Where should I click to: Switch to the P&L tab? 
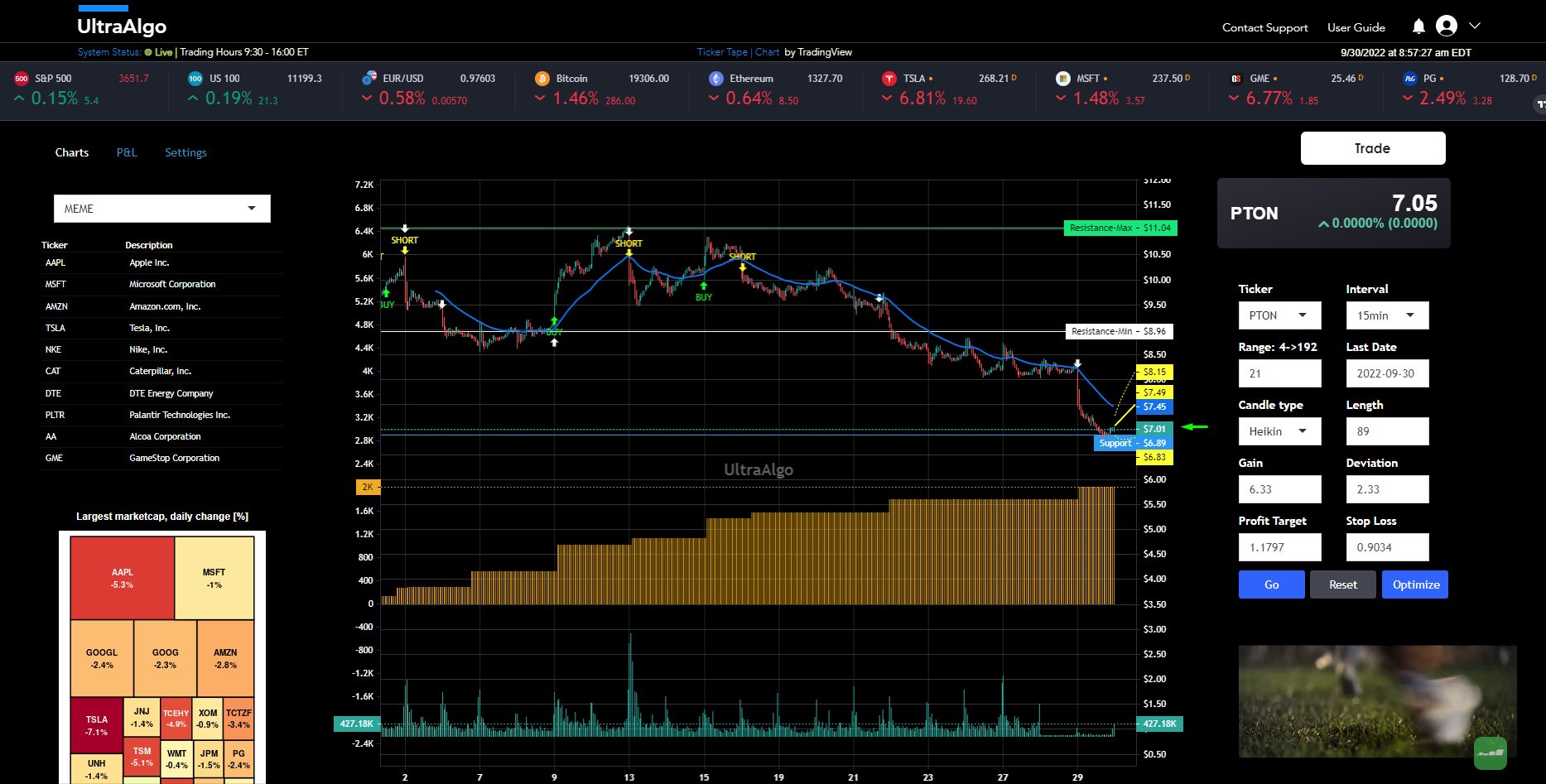(x=127, y=152)
